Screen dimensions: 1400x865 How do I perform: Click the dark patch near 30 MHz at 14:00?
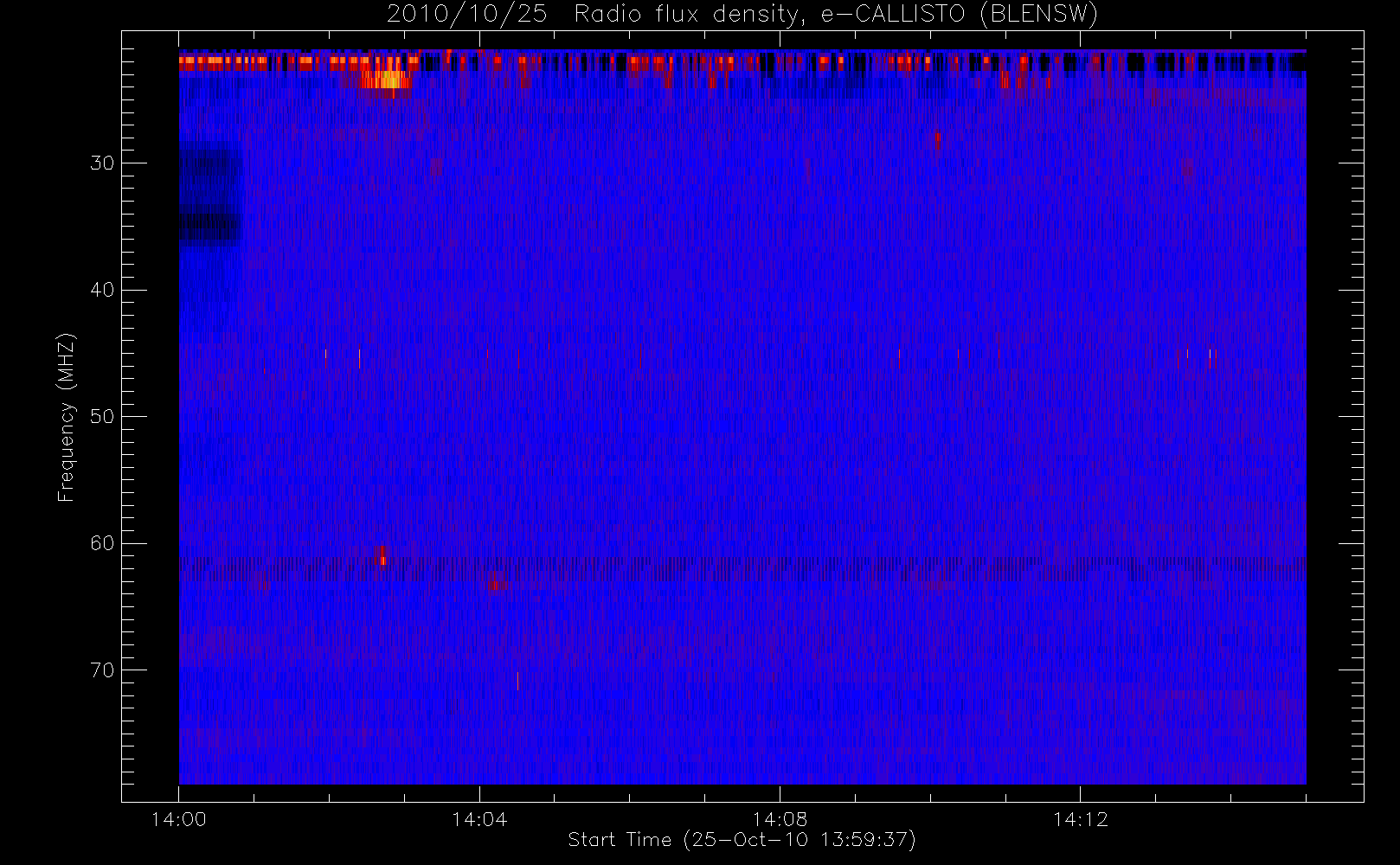coord(209,195)
